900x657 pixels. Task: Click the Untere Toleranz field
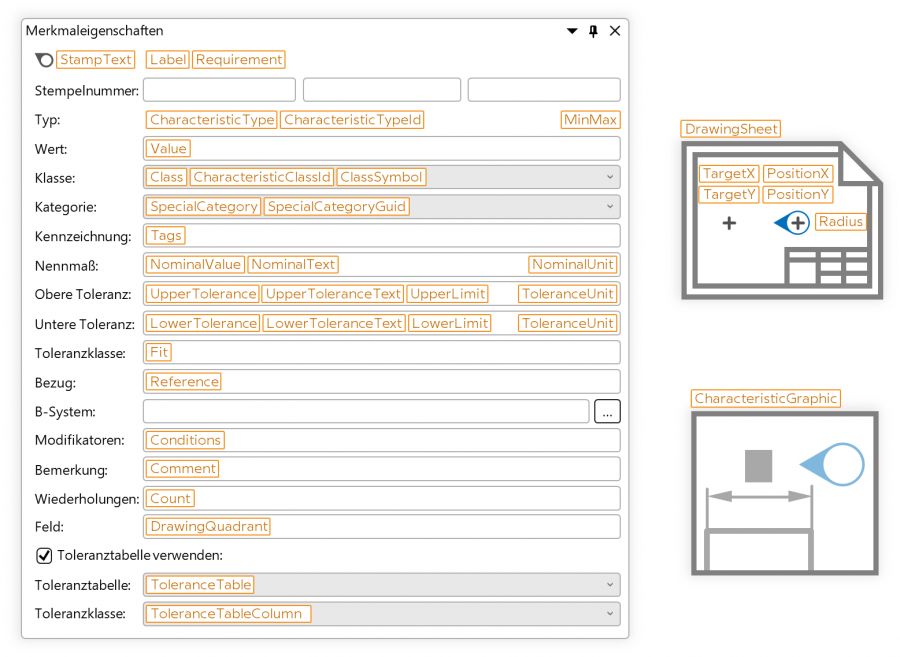(382, 323)
